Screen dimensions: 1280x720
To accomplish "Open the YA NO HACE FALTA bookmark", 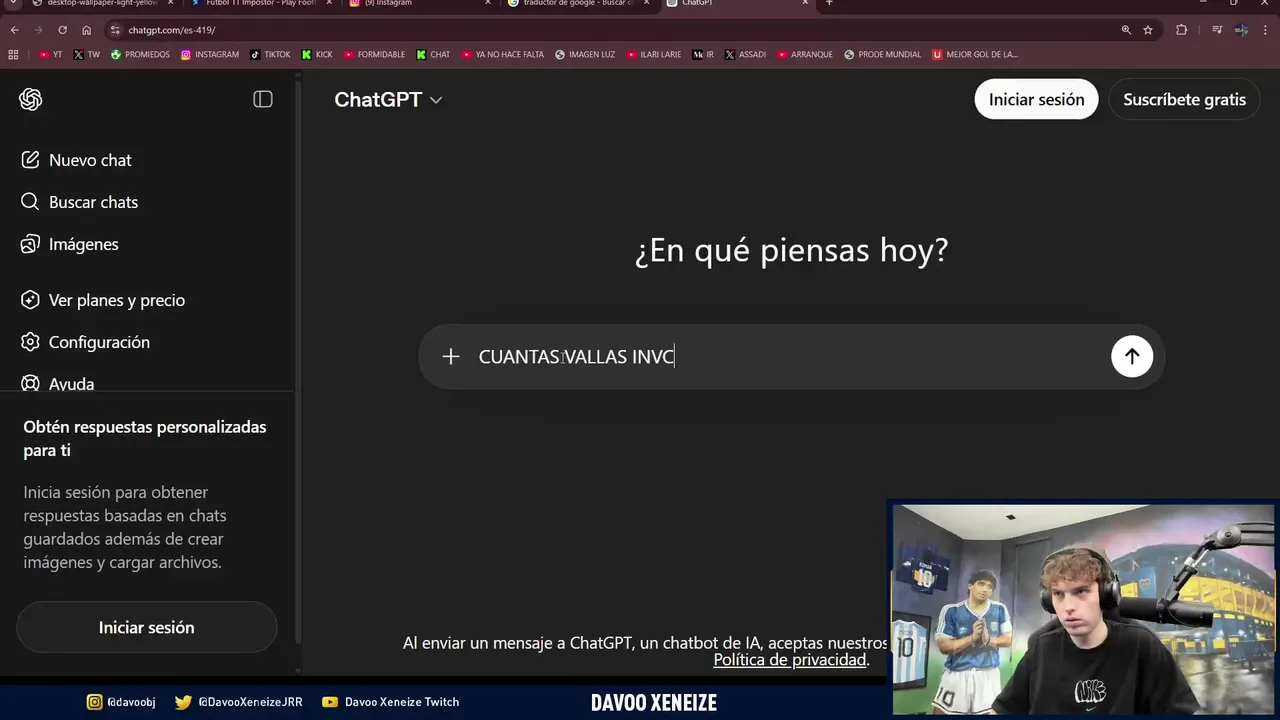I will click(503, 54).
